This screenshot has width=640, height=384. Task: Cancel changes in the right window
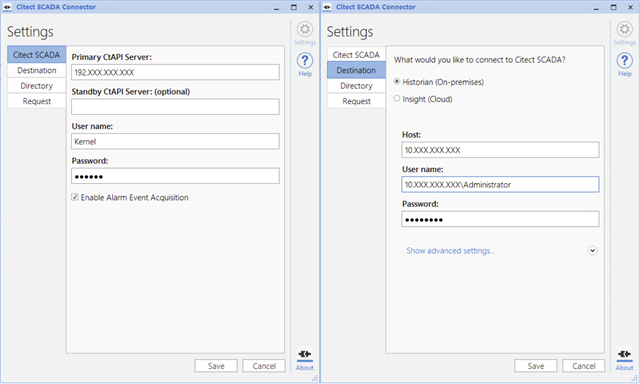click(x=584, y=366)
